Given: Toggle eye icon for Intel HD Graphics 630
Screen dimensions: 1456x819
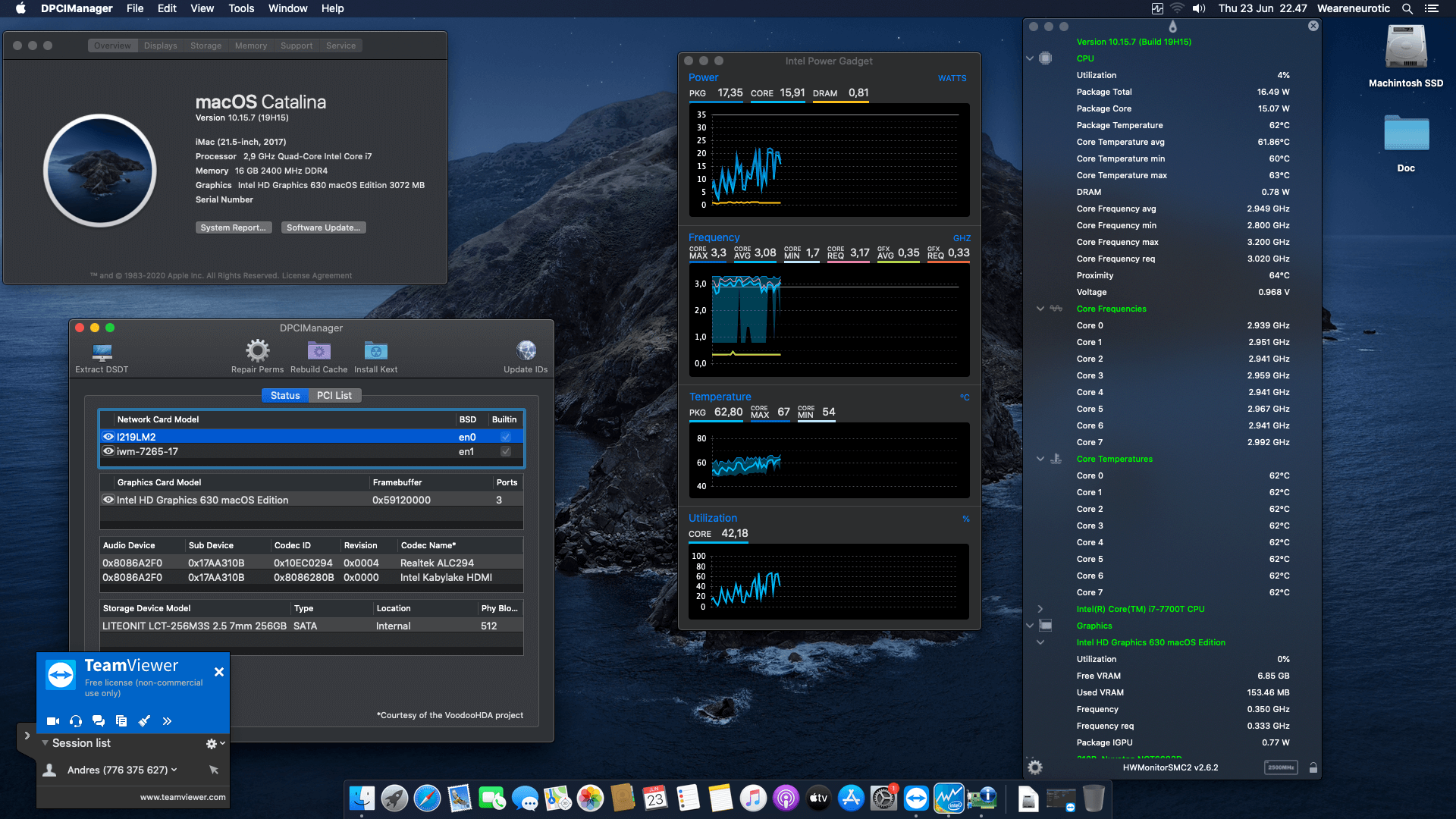Looking at the screenshot, I should click(108, 500).
